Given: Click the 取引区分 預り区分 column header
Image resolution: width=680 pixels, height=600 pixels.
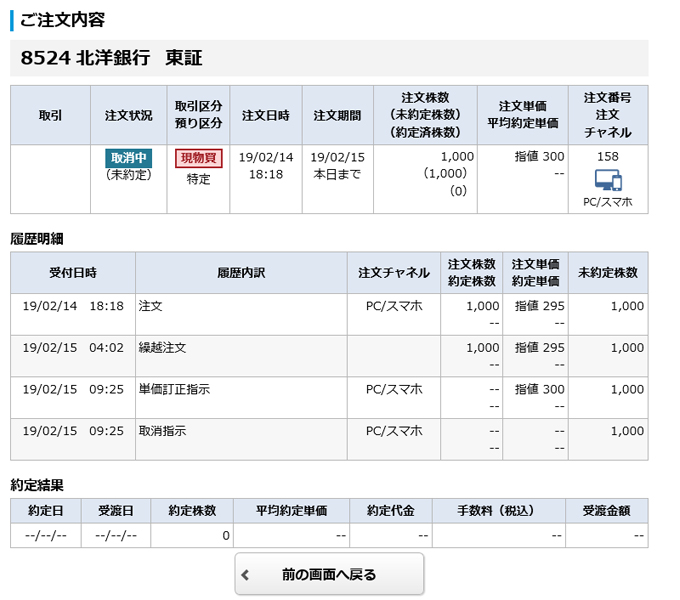Looking at the screenshot, I should click(x=199, y=114).
